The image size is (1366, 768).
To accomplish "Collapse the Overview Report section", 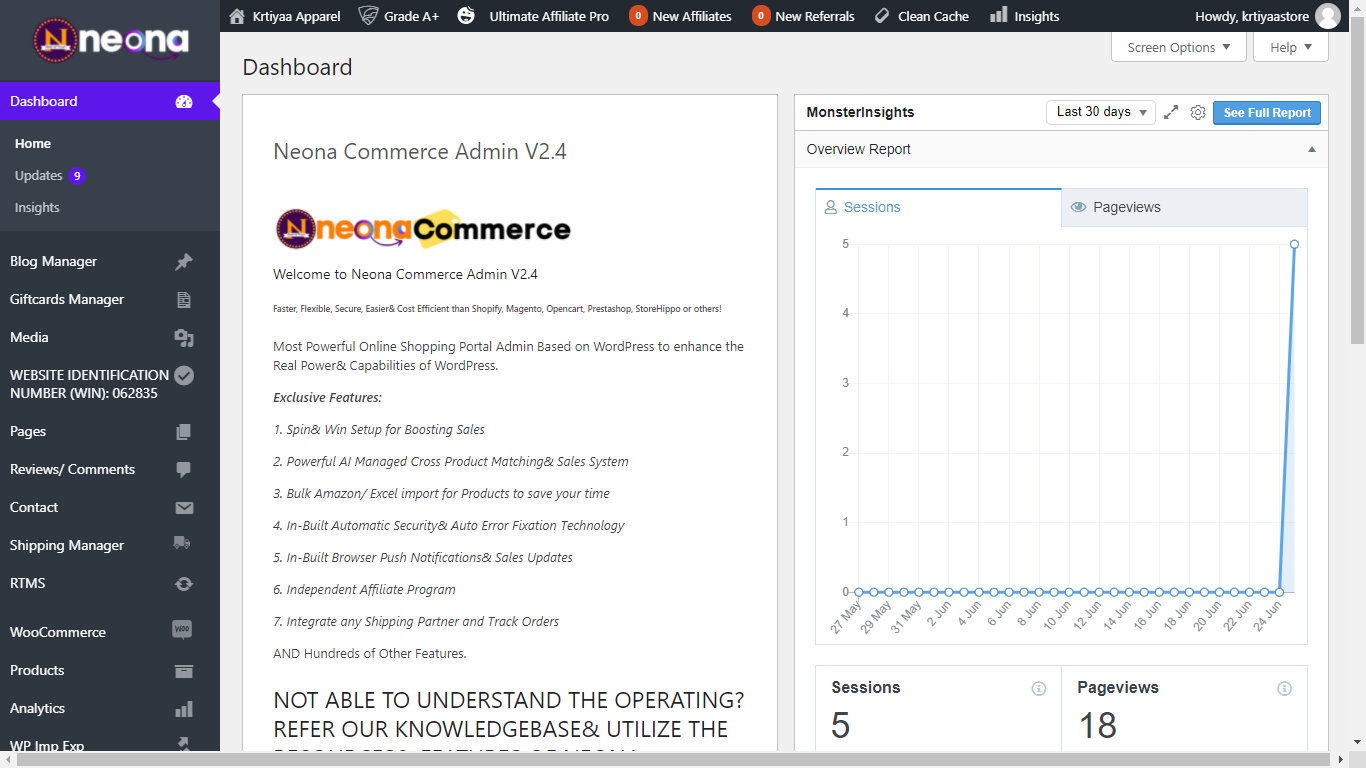I will coord(1312,149).
